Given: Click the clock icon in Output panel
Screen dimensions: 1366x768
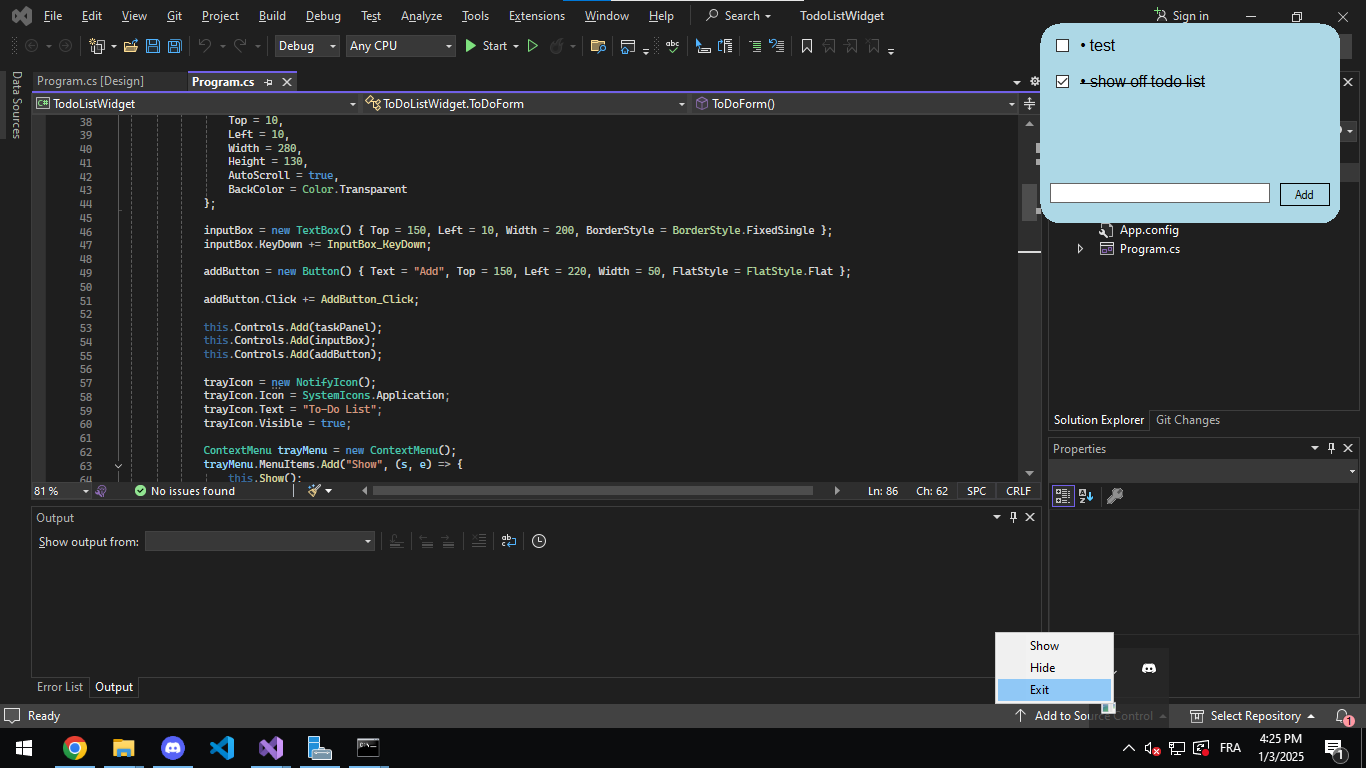Looking at the screenshot, I should (539, 541).
